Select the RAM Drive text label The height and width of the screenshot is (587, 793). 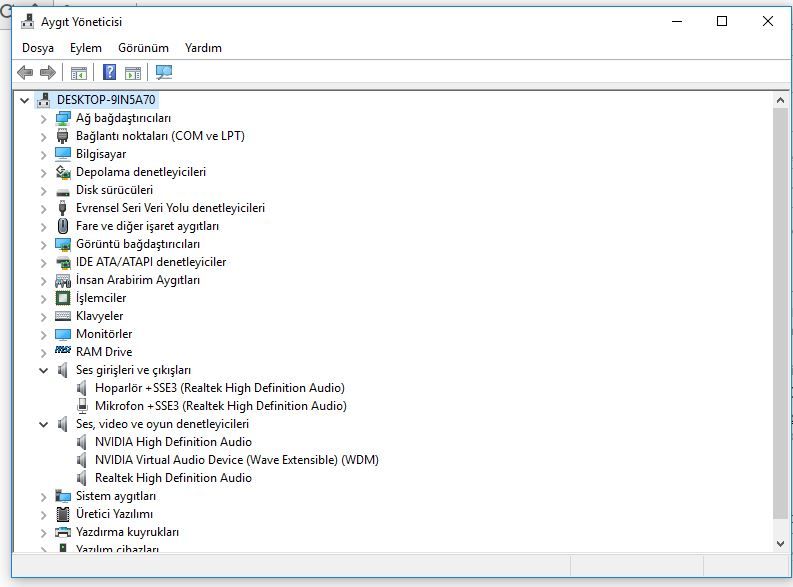click(104, 352)
